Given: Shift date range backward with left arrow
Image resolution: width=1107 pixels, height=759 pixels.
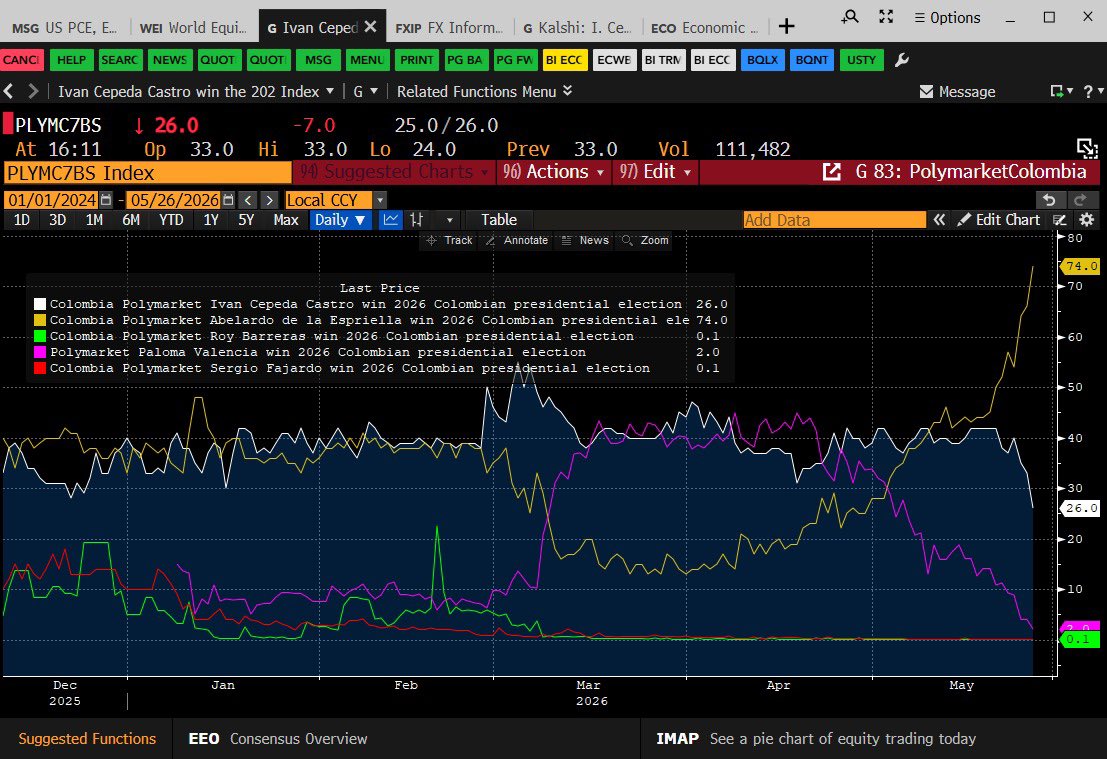Looking at the screenshot, I should [x=248, y=200].
